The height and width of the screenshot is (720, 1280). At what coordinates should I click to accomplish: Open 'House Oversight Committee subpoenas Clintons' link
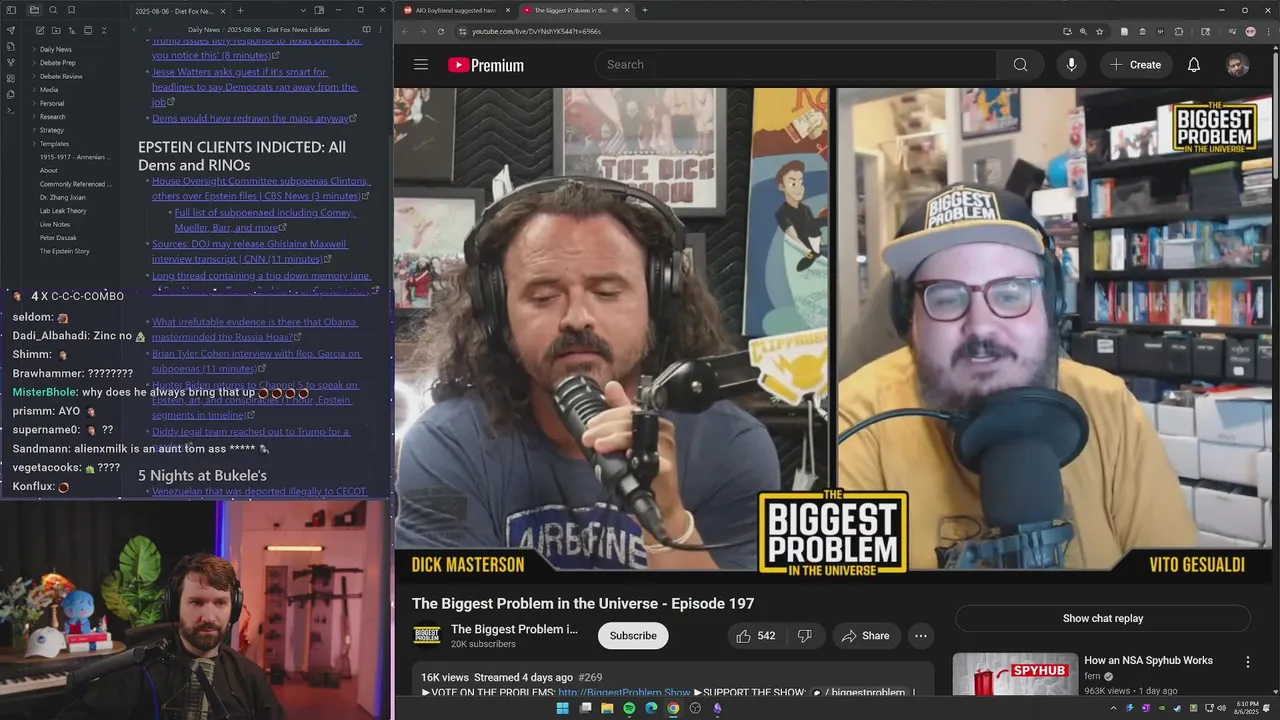click(260, 189)
